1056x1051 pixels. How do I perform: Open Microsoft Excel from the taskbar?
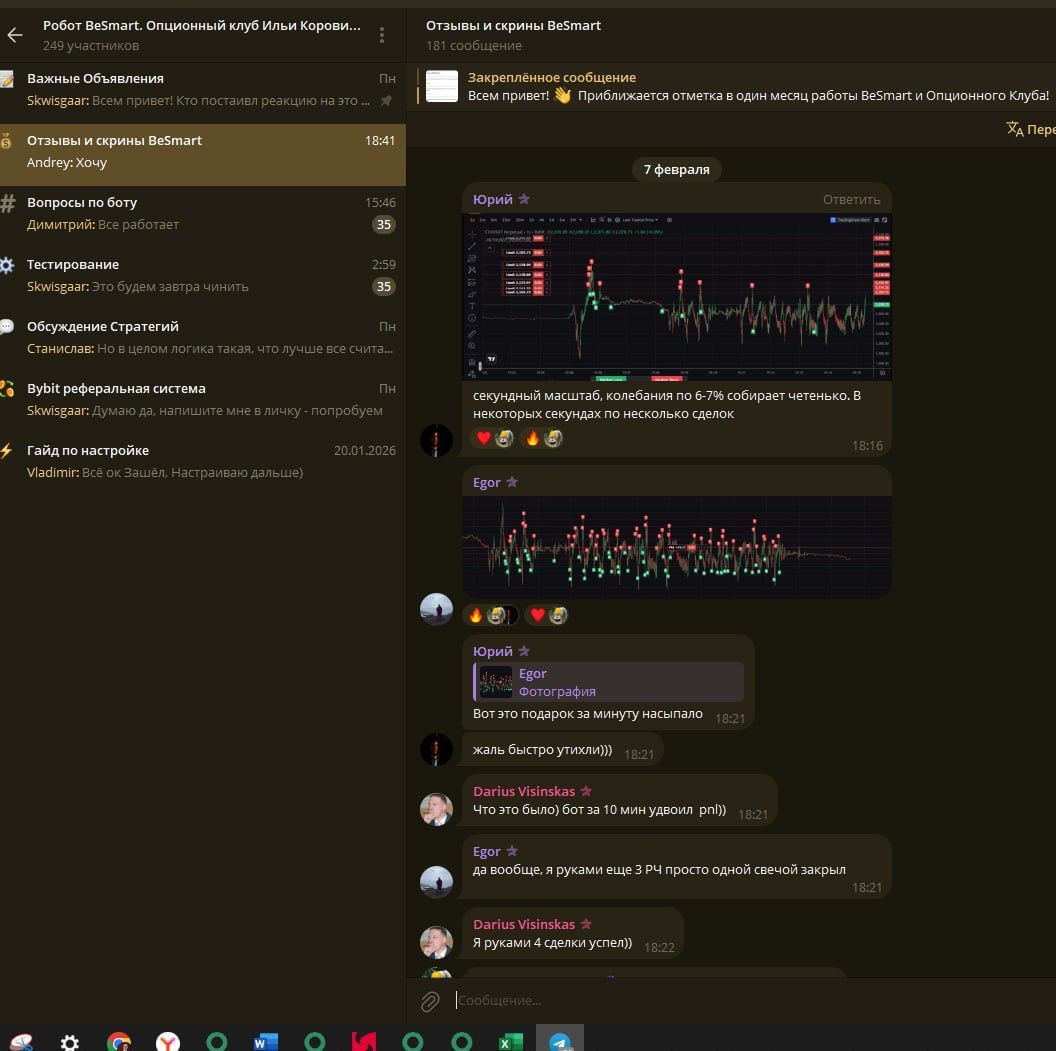510,1042
